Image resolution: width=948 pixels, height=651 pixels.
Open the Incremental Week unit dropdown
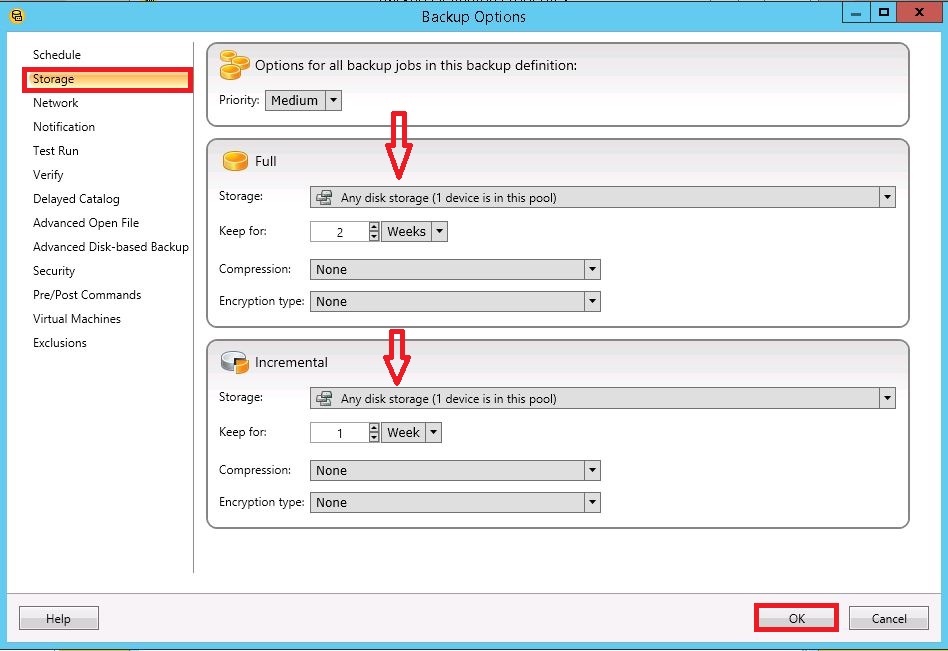[x=433, y=432]
